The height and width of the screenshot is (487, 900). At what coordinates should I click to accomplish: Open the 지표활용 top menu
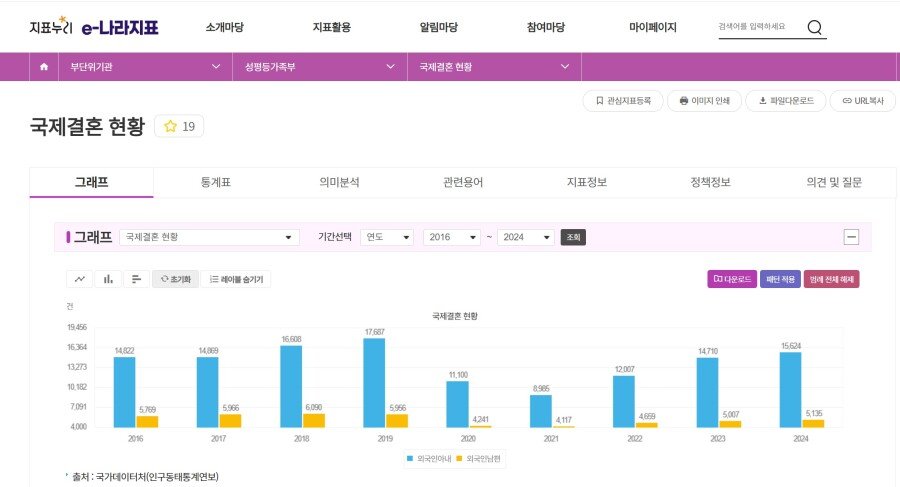point(331,27)
